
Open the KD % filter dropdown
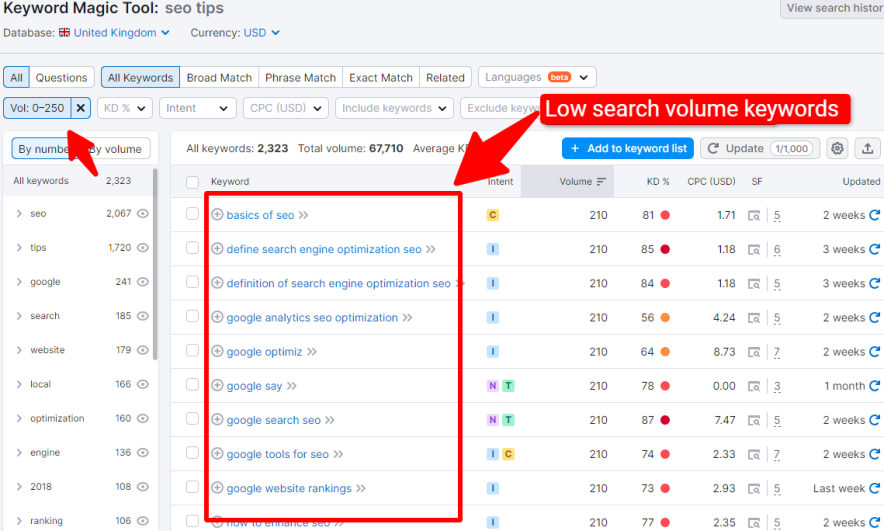[x=125, y=108]
